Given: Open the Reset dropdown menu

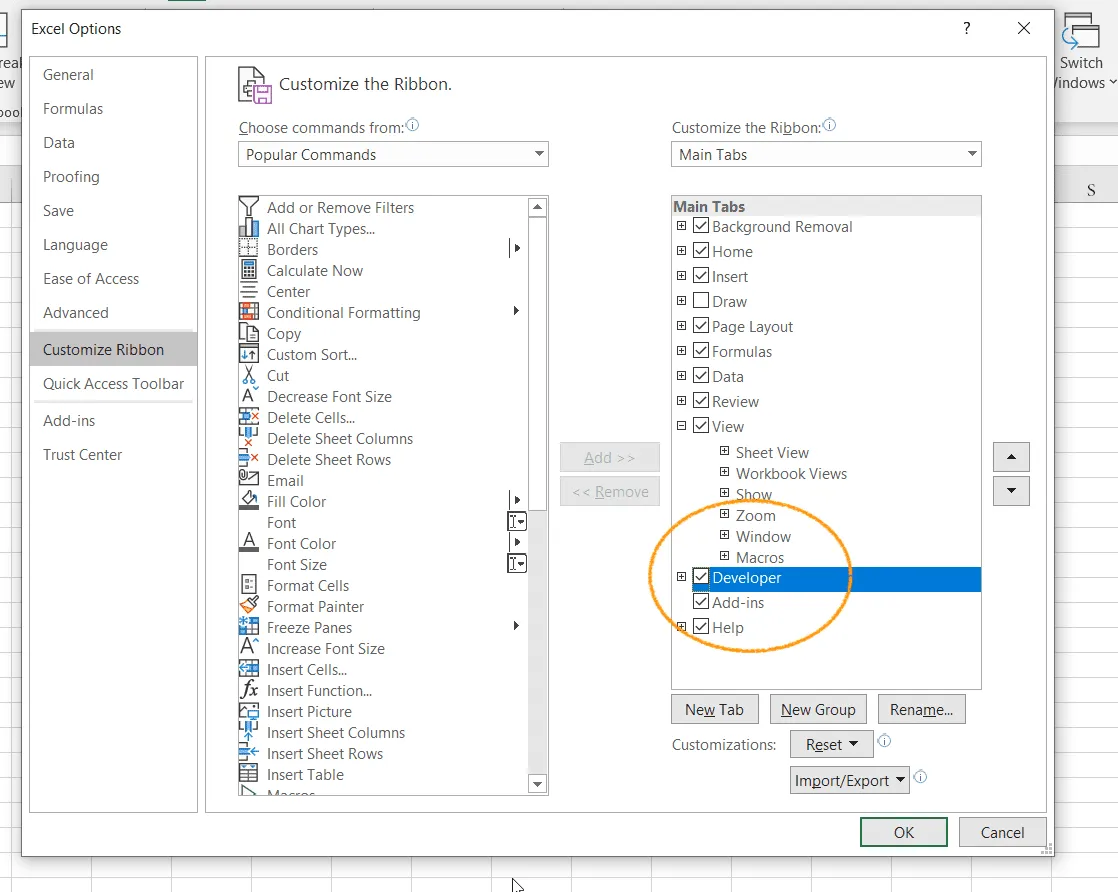Looking at the screenshot, I should pyautogui.click(x=829, y=743).
